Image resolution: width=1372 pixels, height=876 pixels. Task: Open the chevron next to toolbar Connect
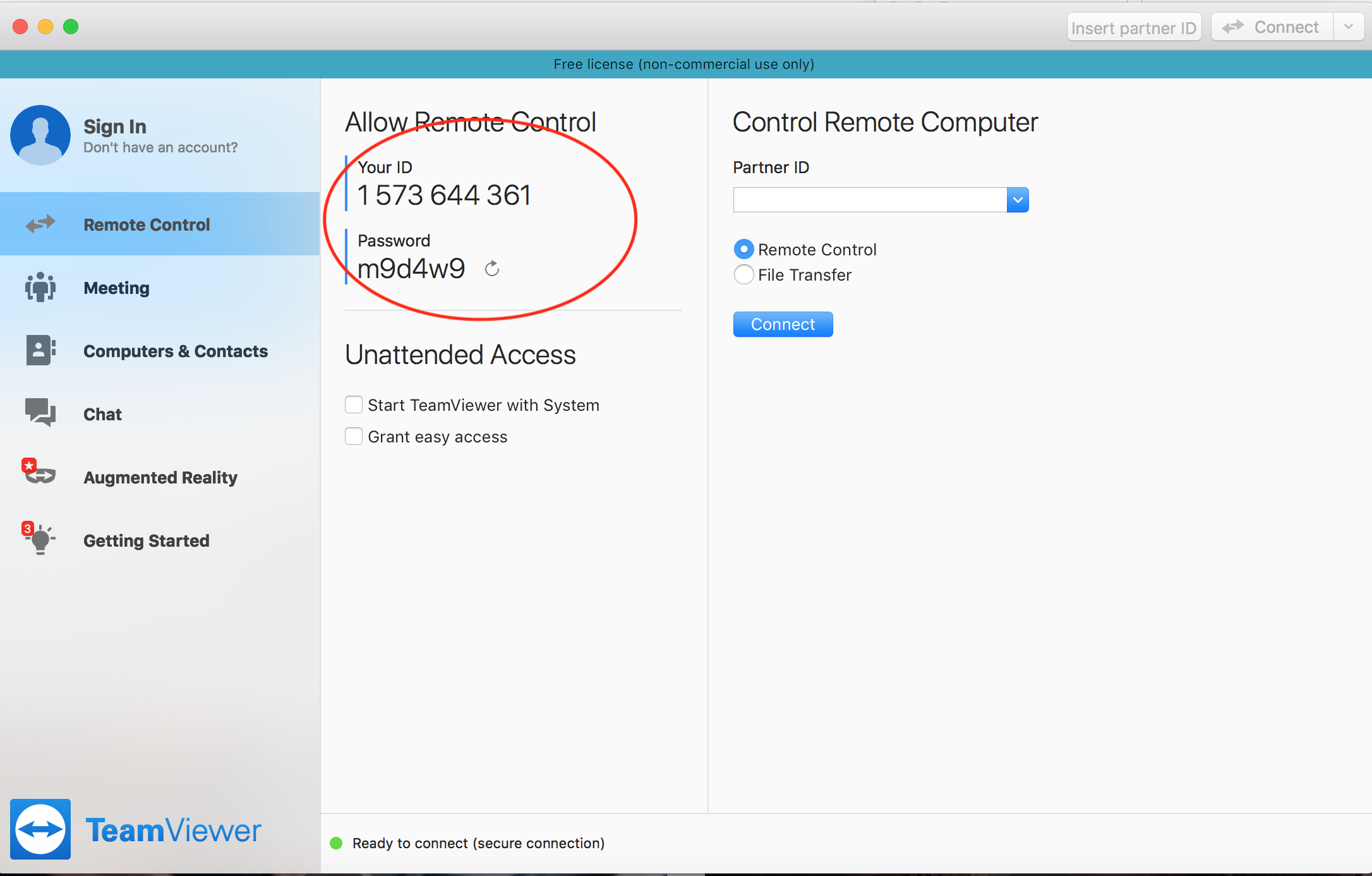click(x=1349, y=27)
